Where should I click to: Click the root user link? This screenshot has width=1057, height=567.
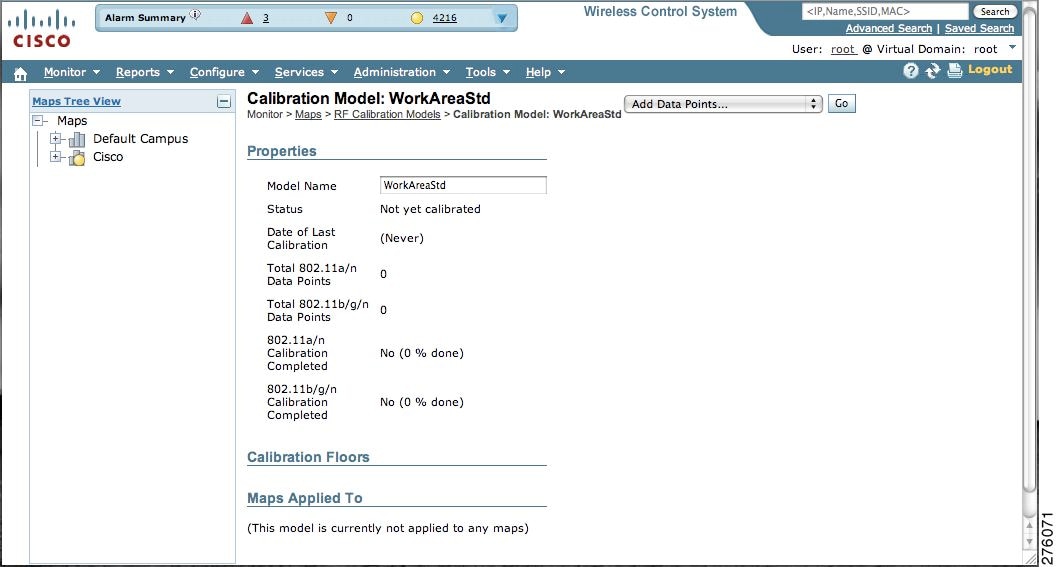click(843, 49)
